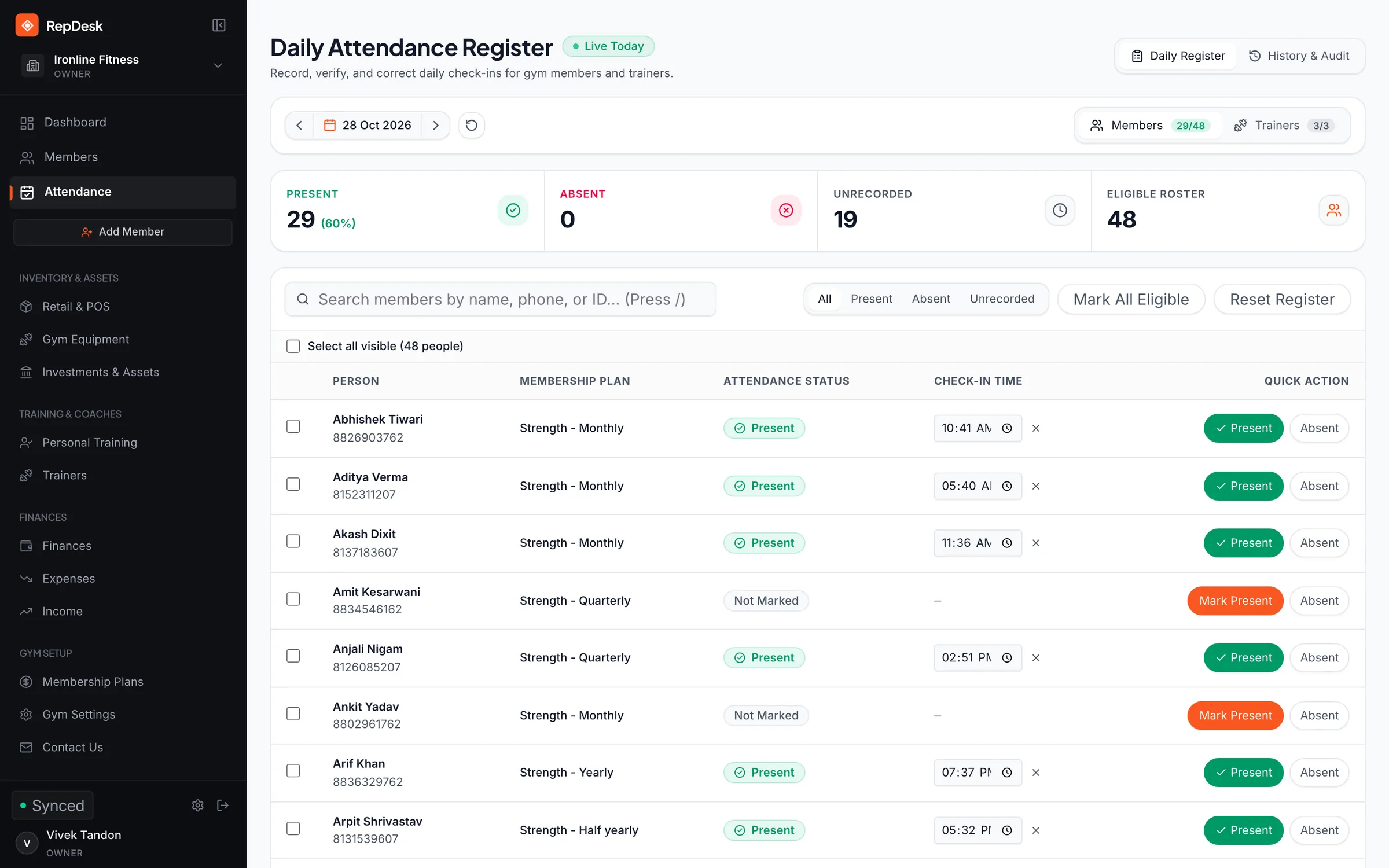Switch to Trainers 3/3 tab
The image size is (1389, 868).
pos(1285,125)
